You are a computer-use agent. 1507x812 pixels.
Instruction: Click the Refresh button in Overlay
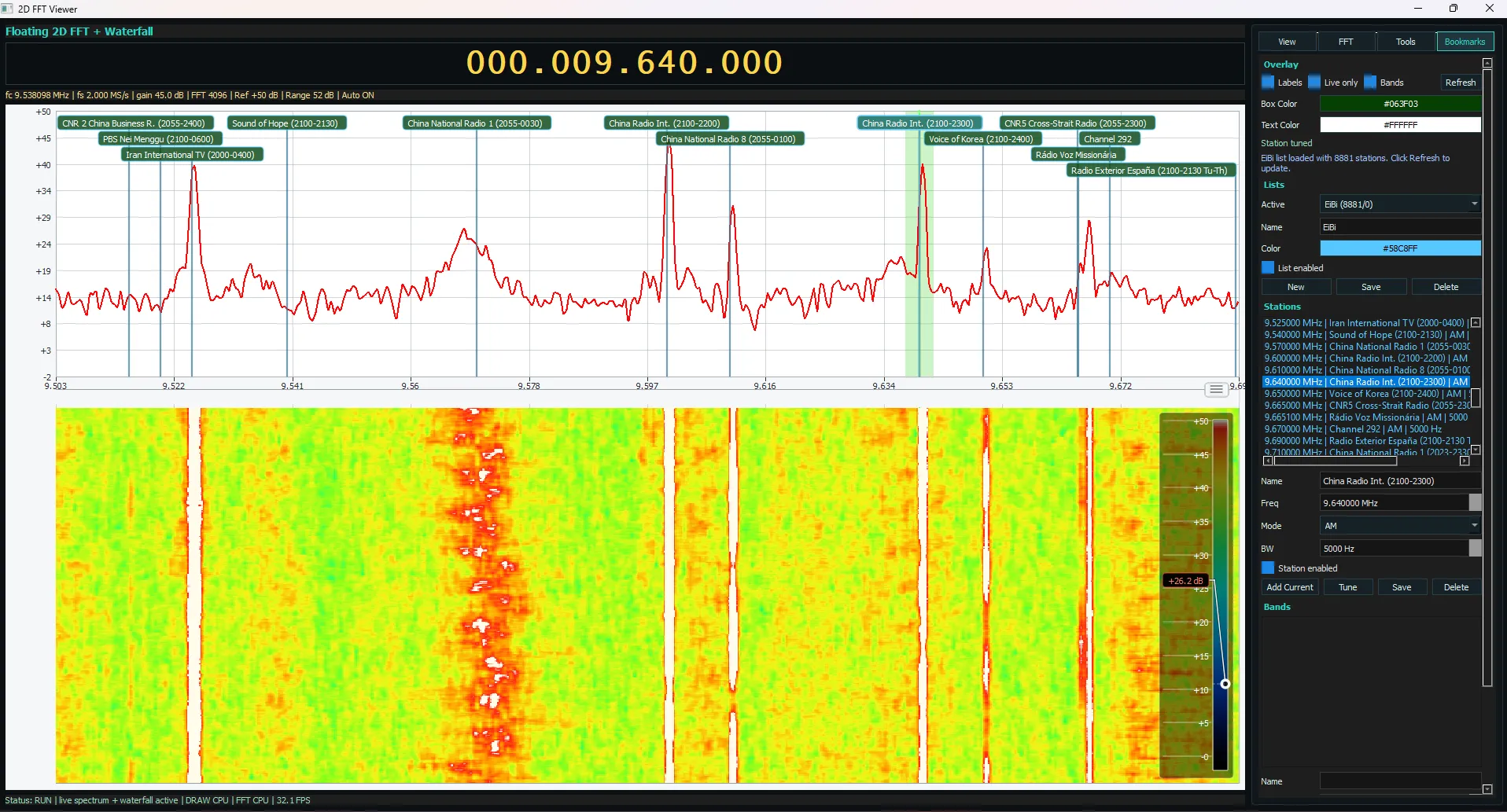coord(1460,82)
